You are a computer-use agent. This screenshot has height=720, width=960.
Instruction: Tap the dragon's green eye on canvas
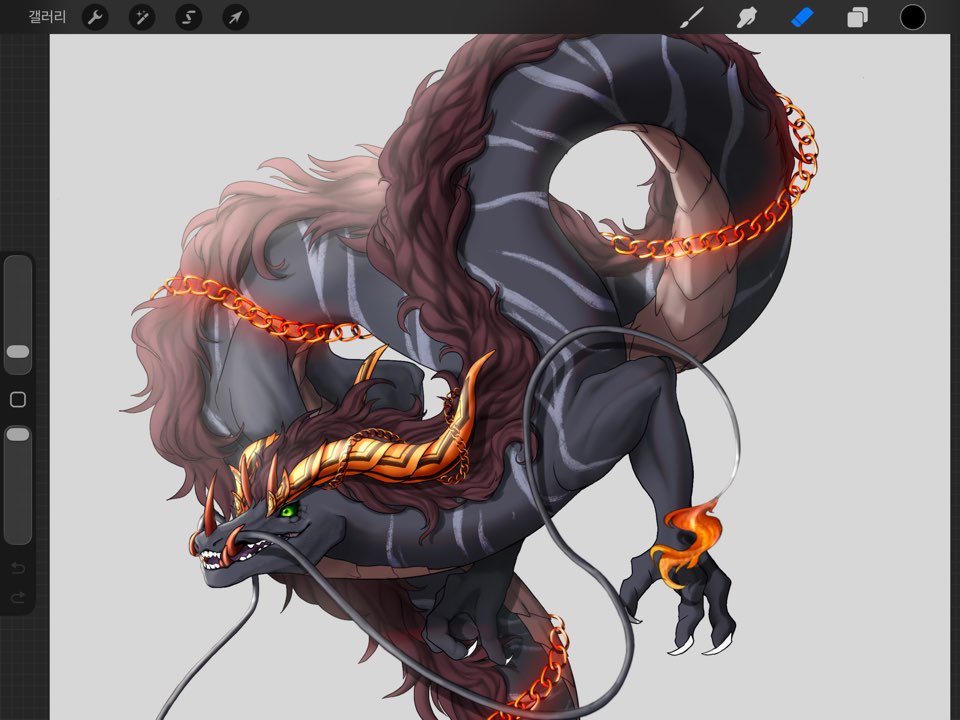tap(288, 511)
